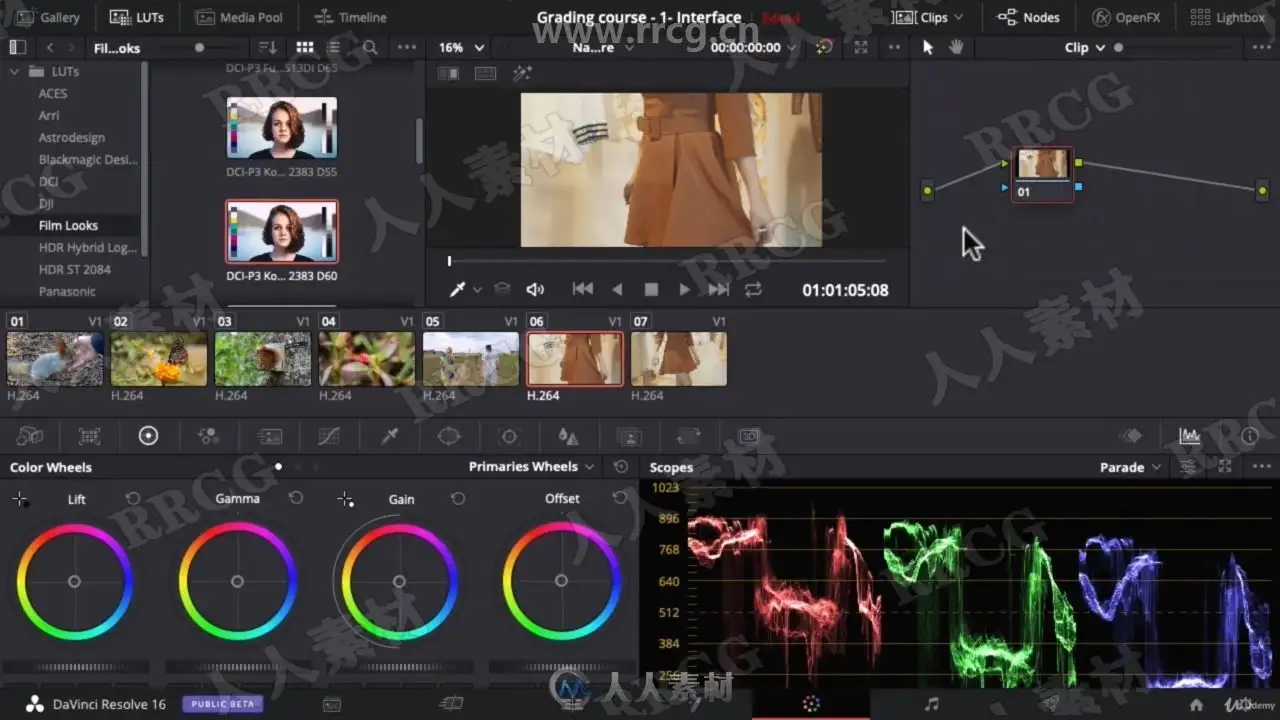Open the Primaries Wheels mode dropdown
The width and height of the screenshot is (1280, 720).
[532, 466]
